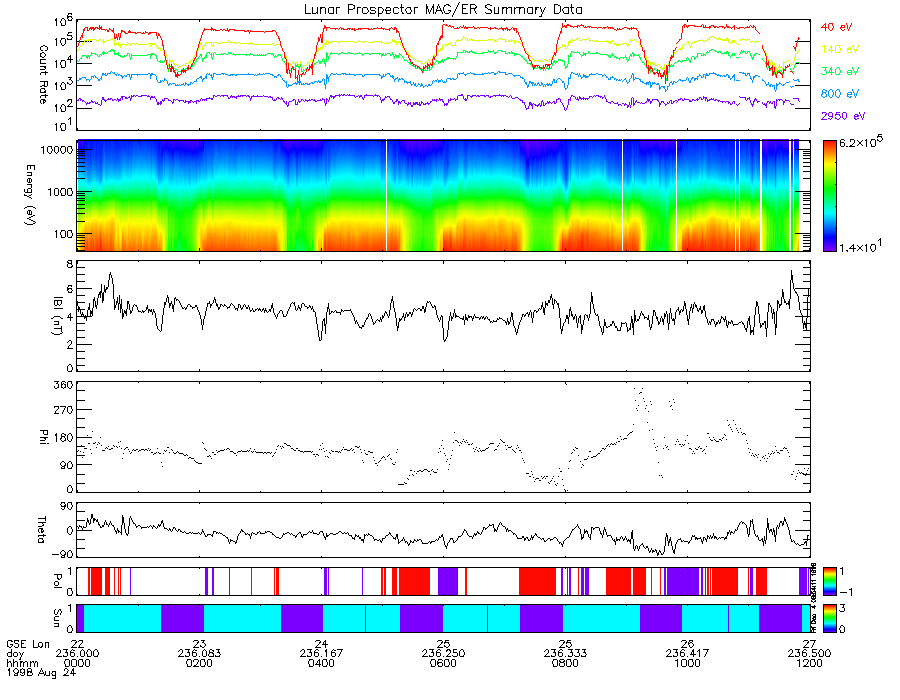
Task: Click the 0000 time tick label
Action: [x=77, y=663]
